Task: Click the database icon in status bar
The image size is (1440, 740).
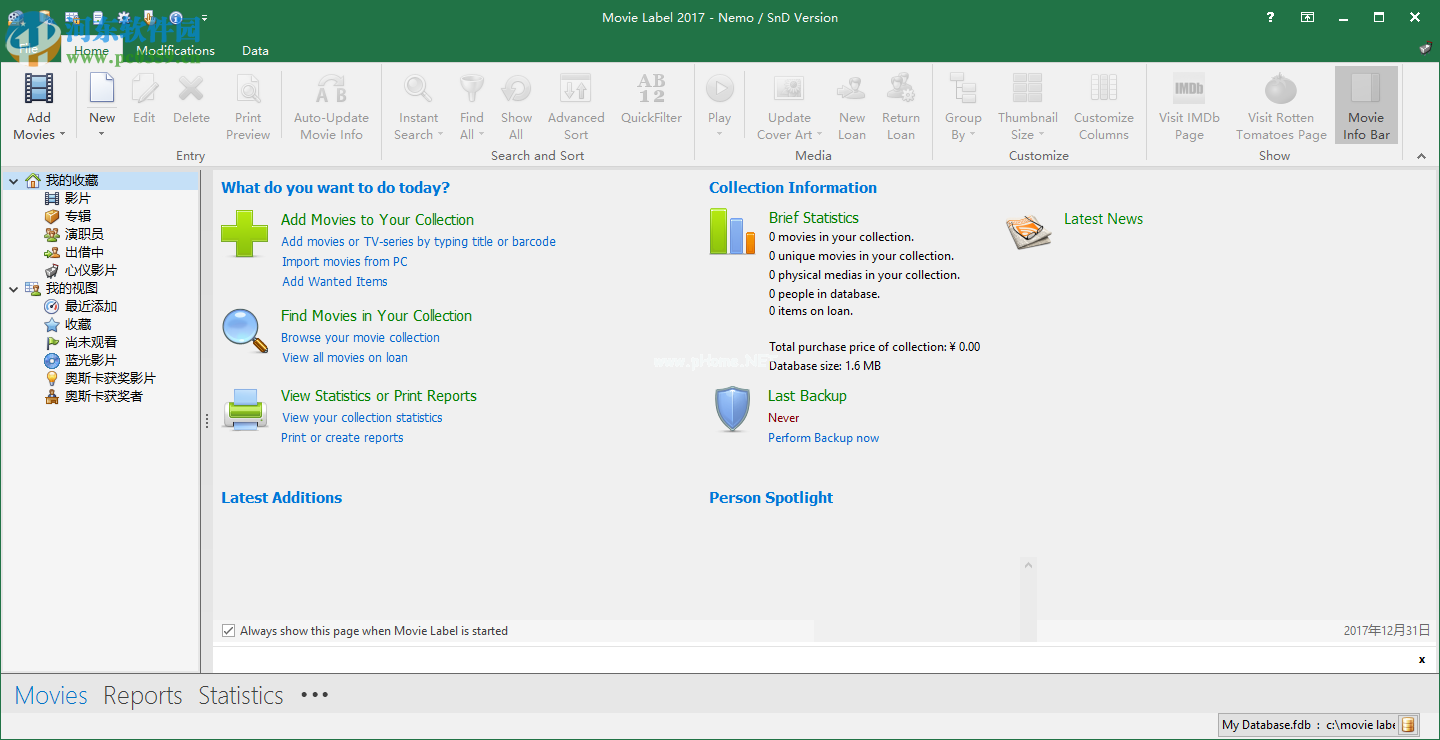Action: pos(1408,725)
